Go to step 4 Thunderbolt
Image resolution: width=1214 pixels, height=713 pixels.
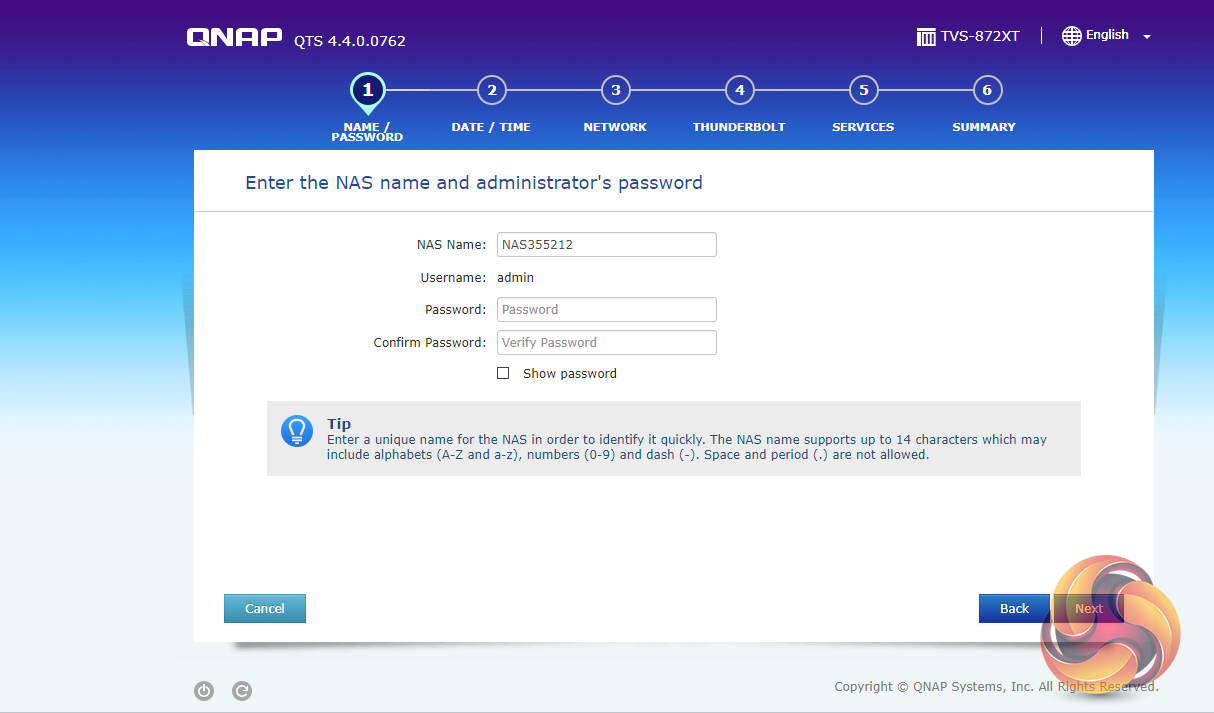pos(739,91)
